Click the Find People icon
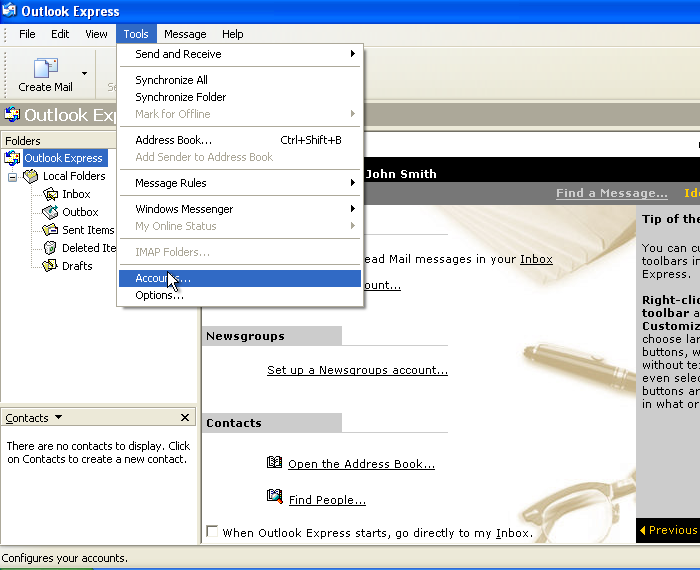This screenshot has width=700, height=570. pyautogui.click(x=275, y=496)
